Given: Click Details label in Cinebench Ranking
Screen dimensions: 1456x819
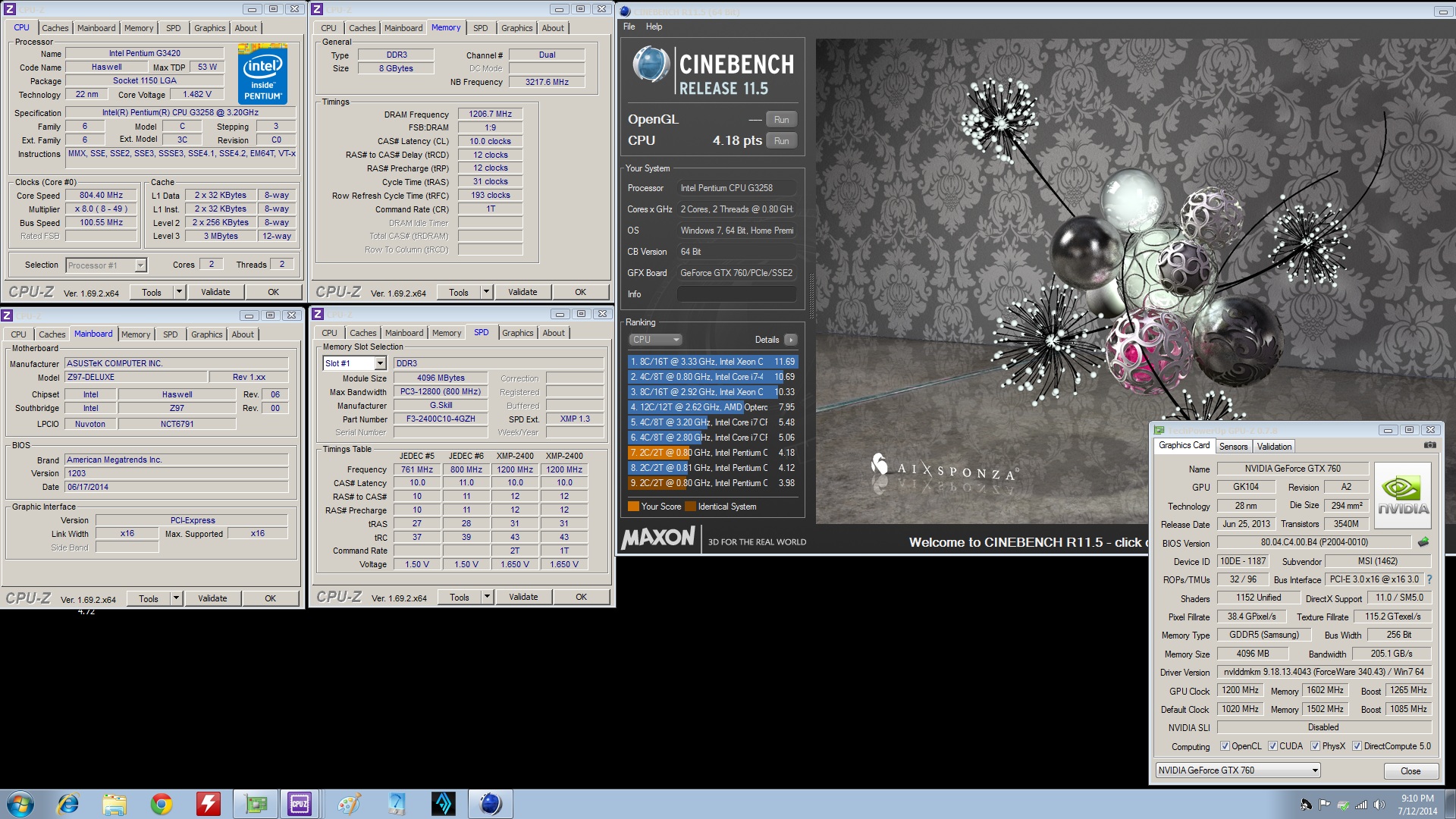Looking at the screenshot, I should pyautogui.click(x=767, y=340).
